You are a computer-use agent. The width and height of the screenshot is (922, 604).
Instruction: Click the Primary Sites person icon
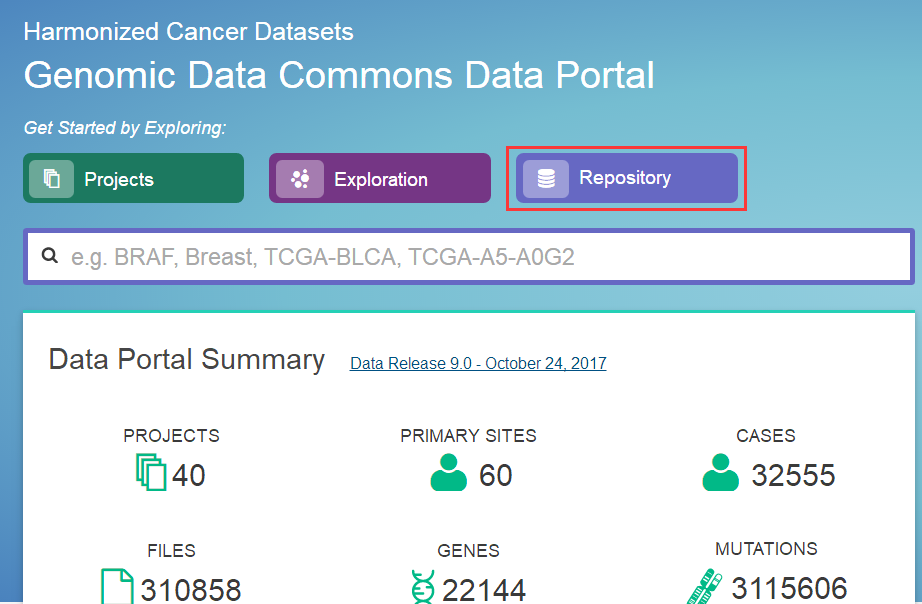click(449, 472)
